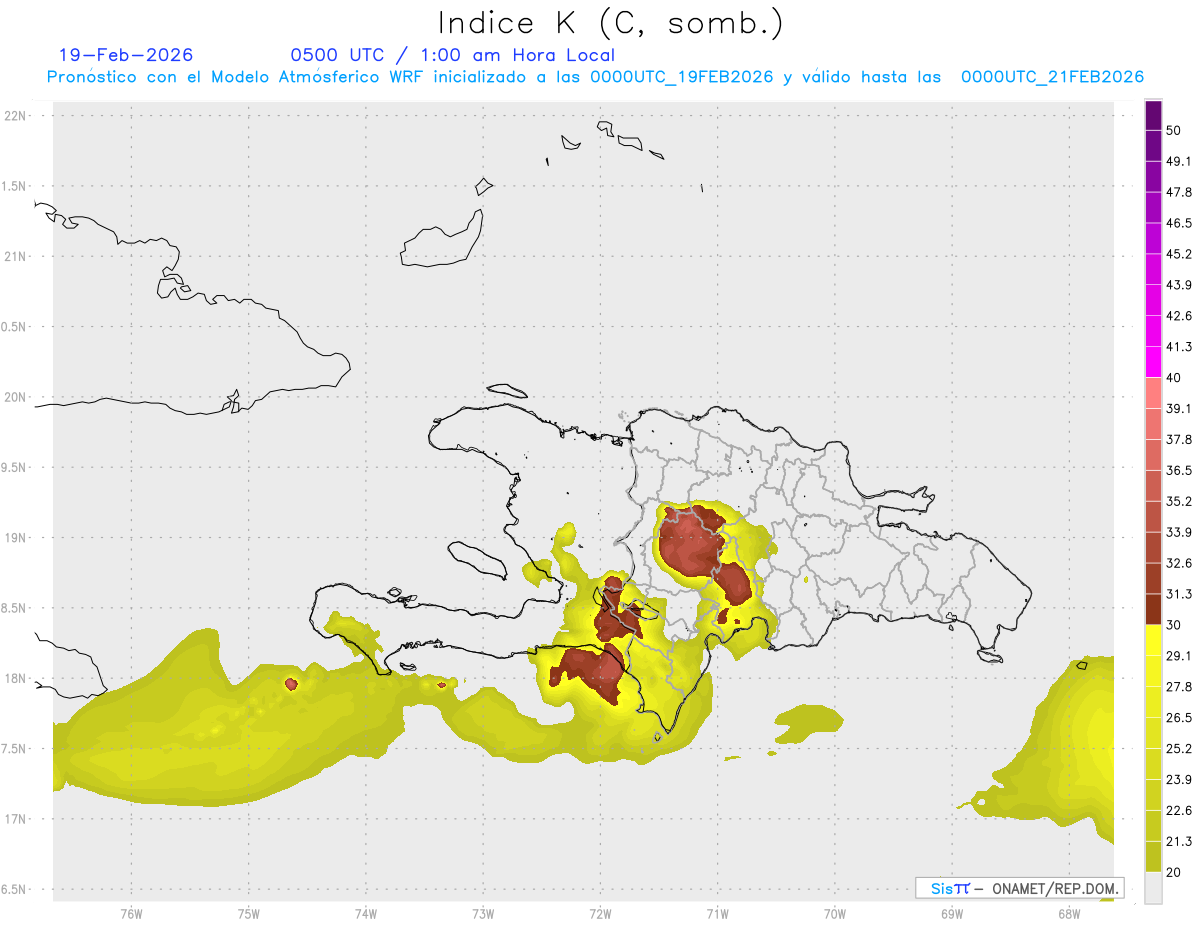Click the 'ONAMET/REP.DOM.' credit label

point(1057,888)
